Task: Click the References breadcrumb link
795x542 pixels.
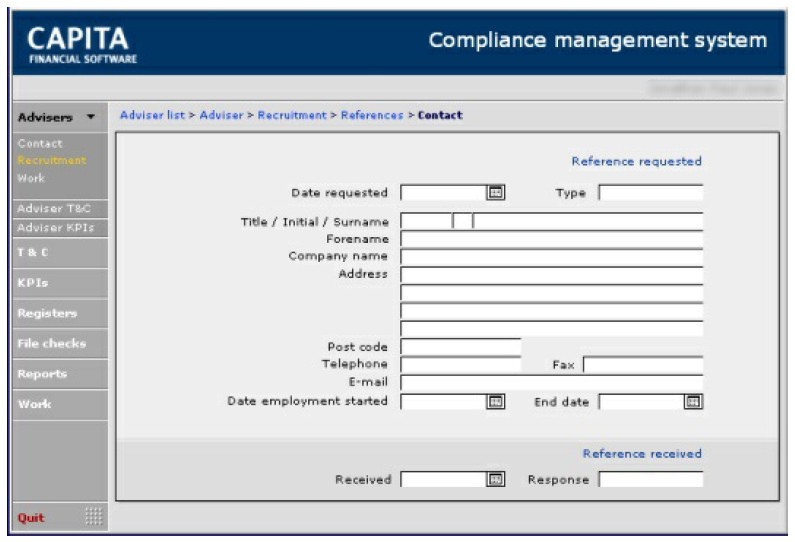Action: point(372,115)
